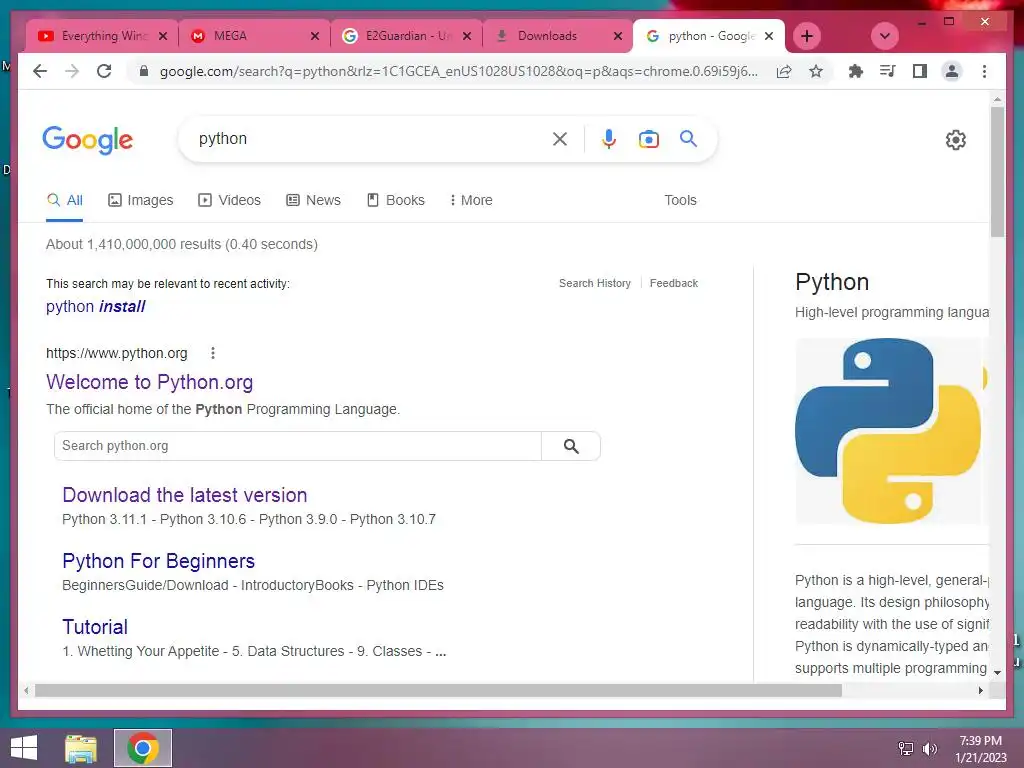This screenshot has width=1024, height=768.
Task: Click the forward navigation arrow
Action: pyautogui.click(x=72, y=71)
